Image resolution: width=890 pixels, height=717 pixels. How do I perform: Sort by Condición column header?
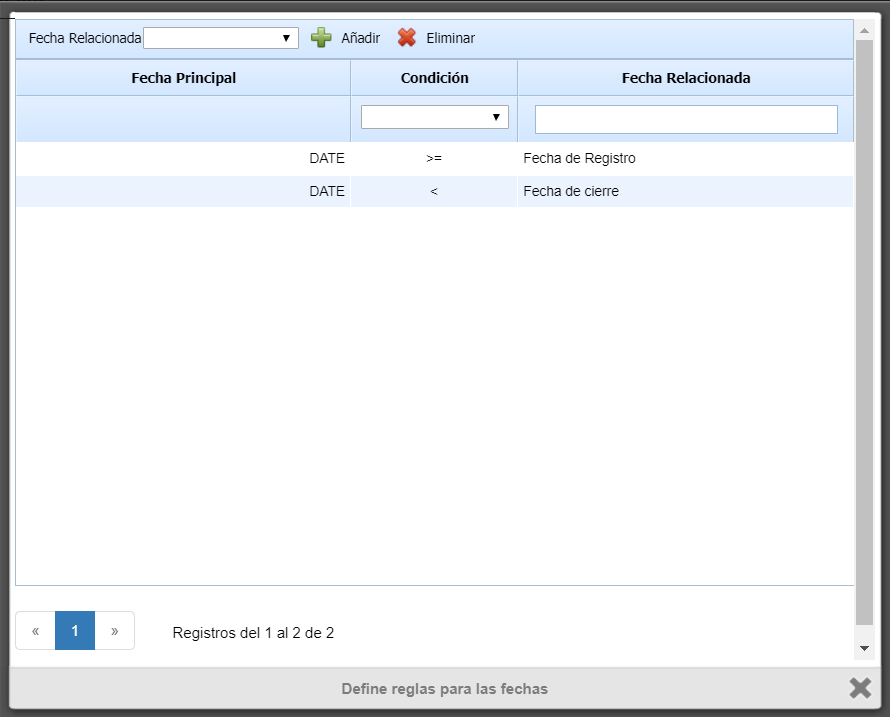tap(434, 78)
